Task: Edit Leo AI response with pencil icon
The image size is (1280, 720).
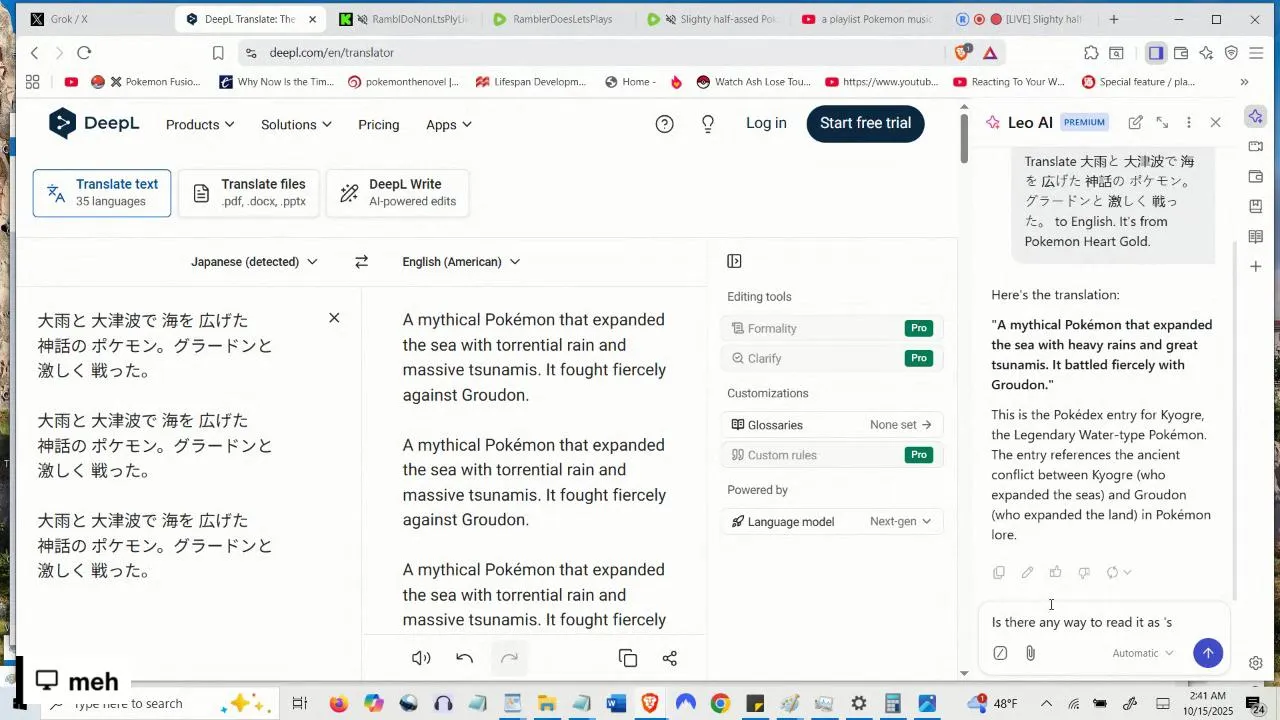Action: 1027,572
